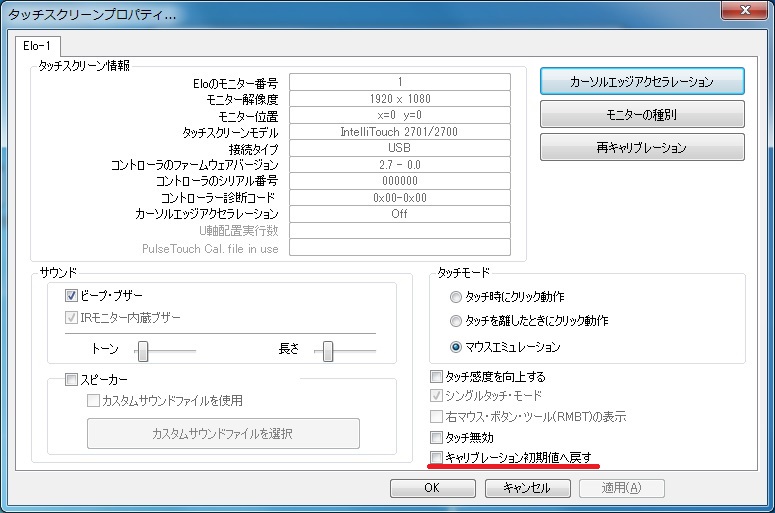Select タッチ時にクリック動作 radio option
This screenshot has height=513, width=775.
[x=456, y=297]
